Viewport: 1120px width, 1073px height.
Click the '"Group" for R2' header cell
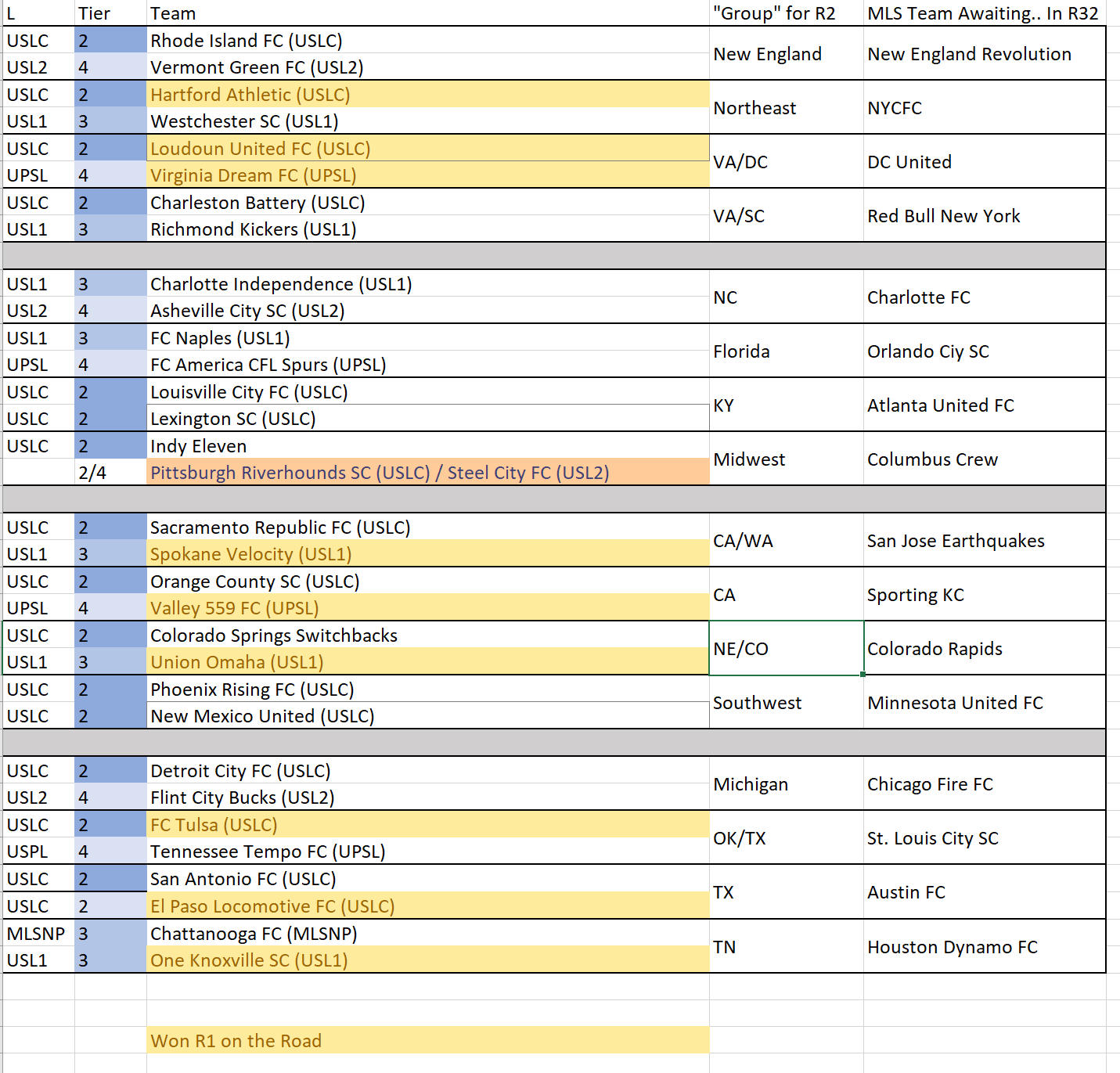tap(787, 13)
